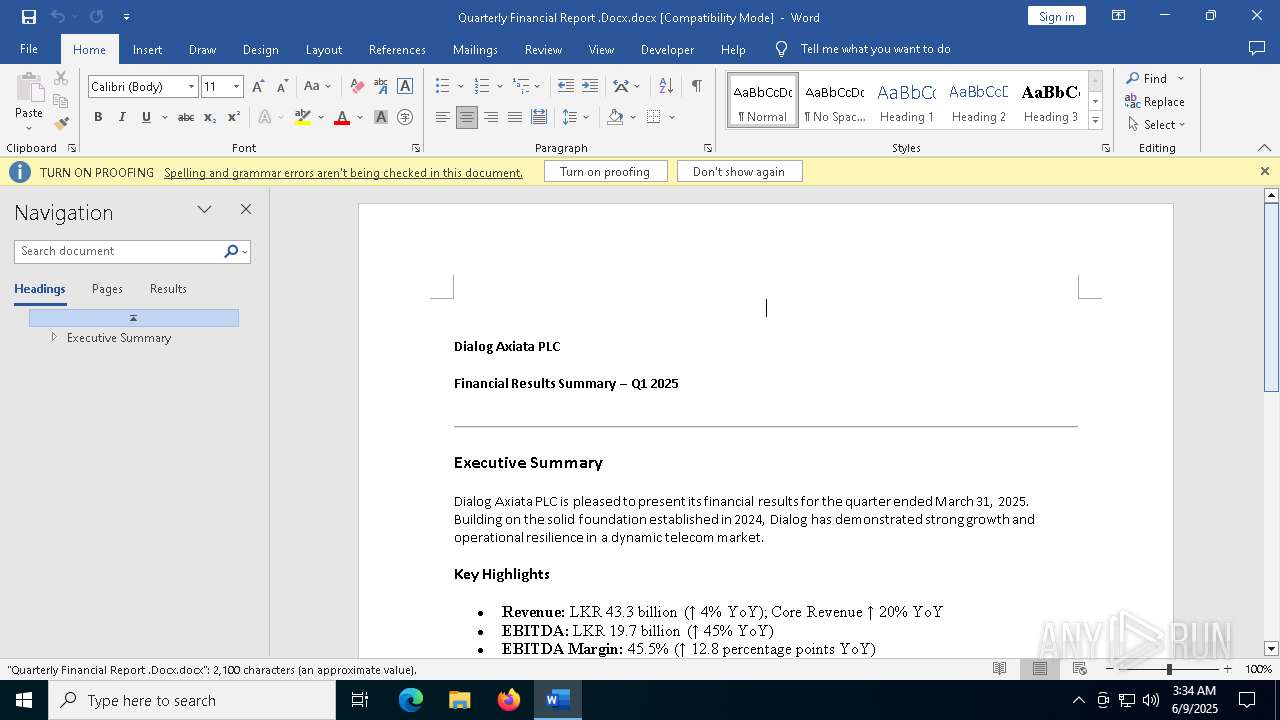1280x720 pixels.
Task: Apply Subscript formatting
Action: click(x=210, y=117)
